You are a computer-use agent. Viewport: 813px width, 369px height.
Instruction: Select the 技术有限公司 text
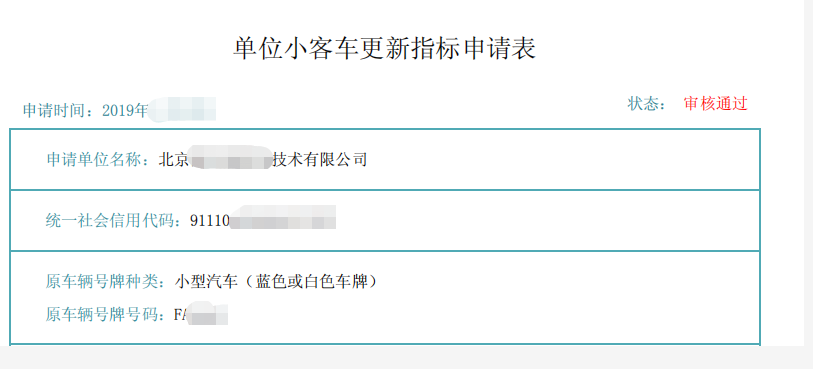(x=319, y=159)
